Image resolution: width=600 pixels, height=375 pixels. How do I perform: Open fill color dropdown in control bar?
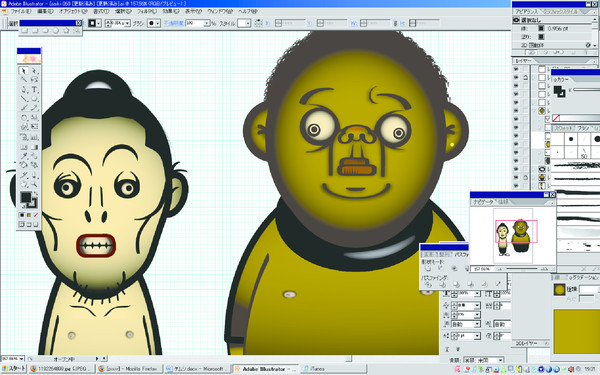98,23
